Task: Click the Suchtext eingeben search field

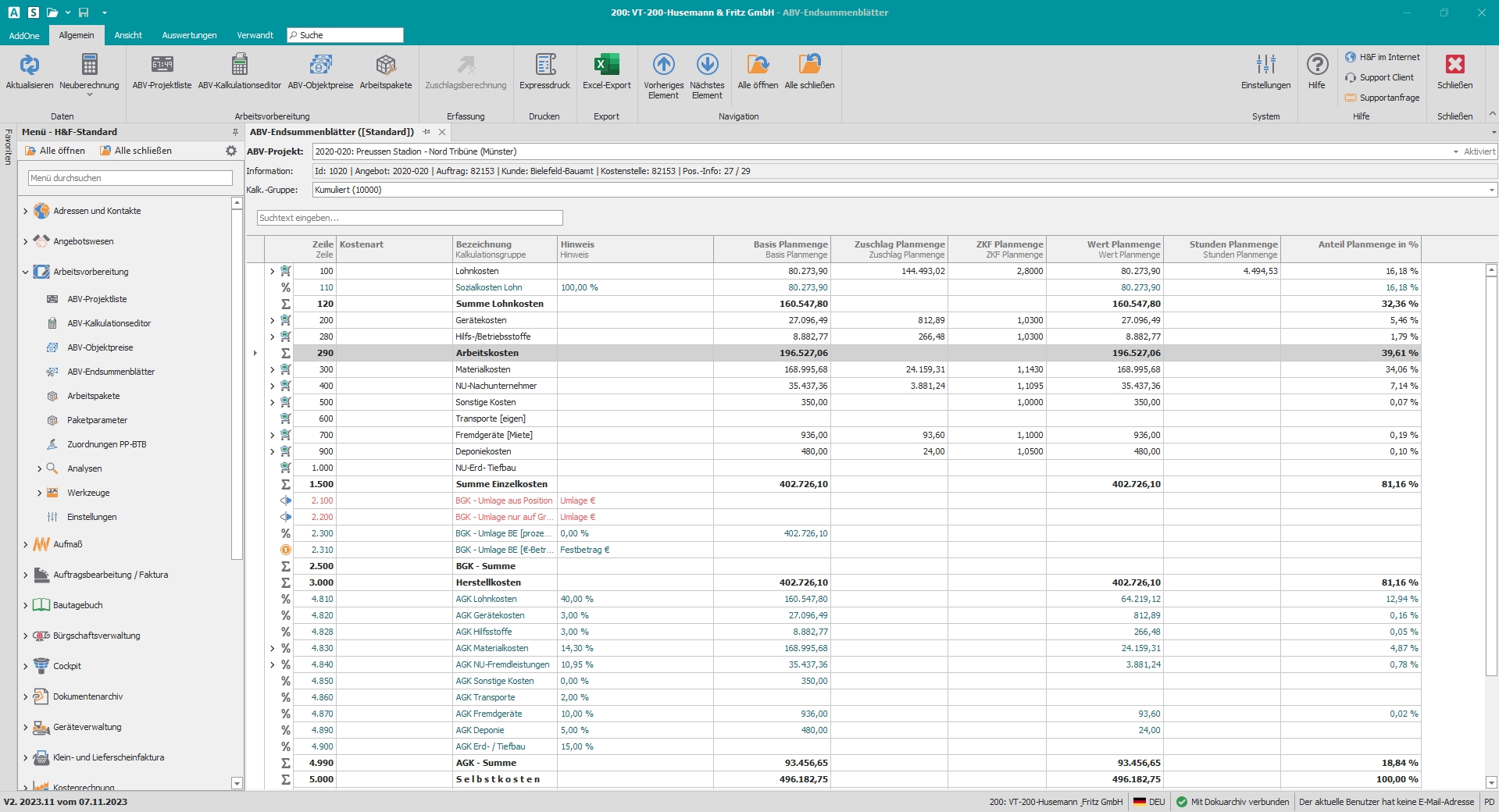Action: [x=409, y=218]
